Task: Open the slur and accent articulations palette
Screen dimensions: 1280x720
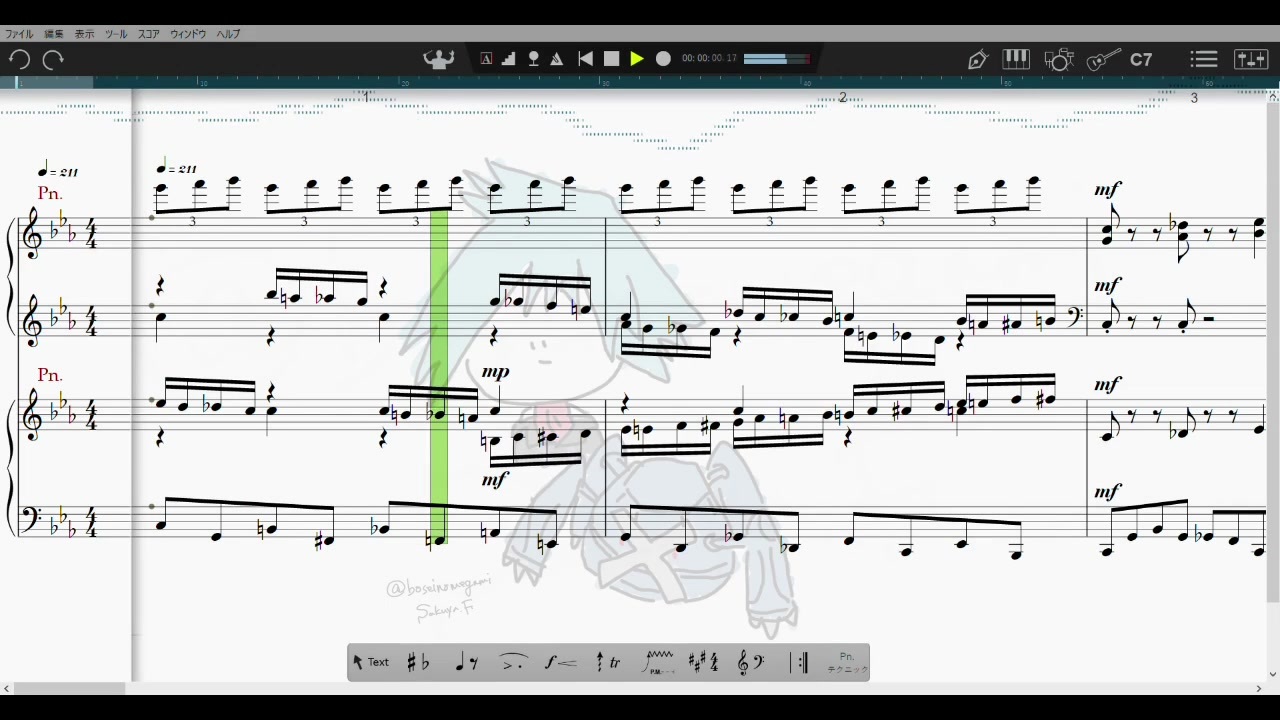Action: (x=513, y=662)
